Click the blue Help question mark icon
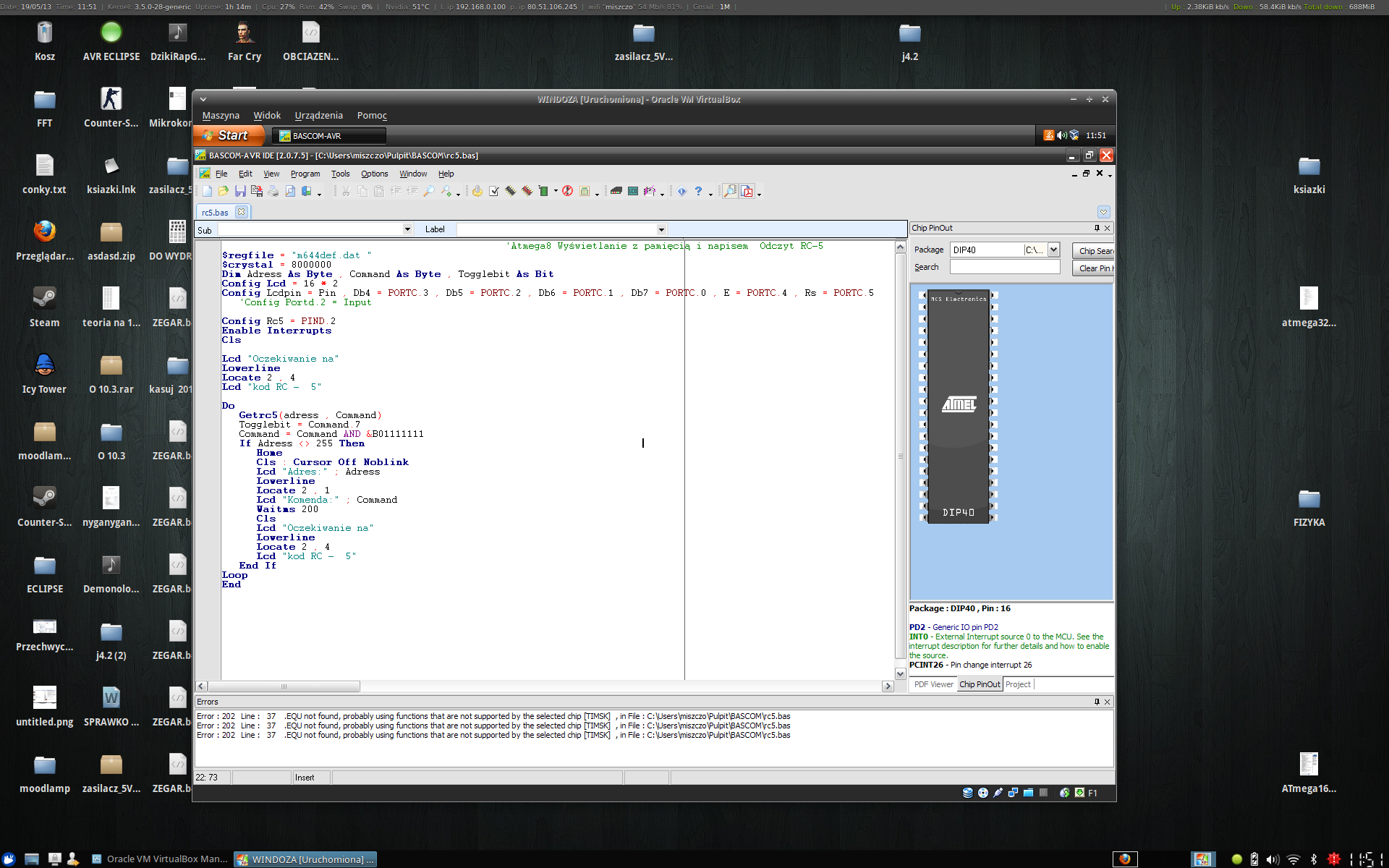Image resolution: width=1389 pixels, height=868 pixels. click(x=698, y=191)
